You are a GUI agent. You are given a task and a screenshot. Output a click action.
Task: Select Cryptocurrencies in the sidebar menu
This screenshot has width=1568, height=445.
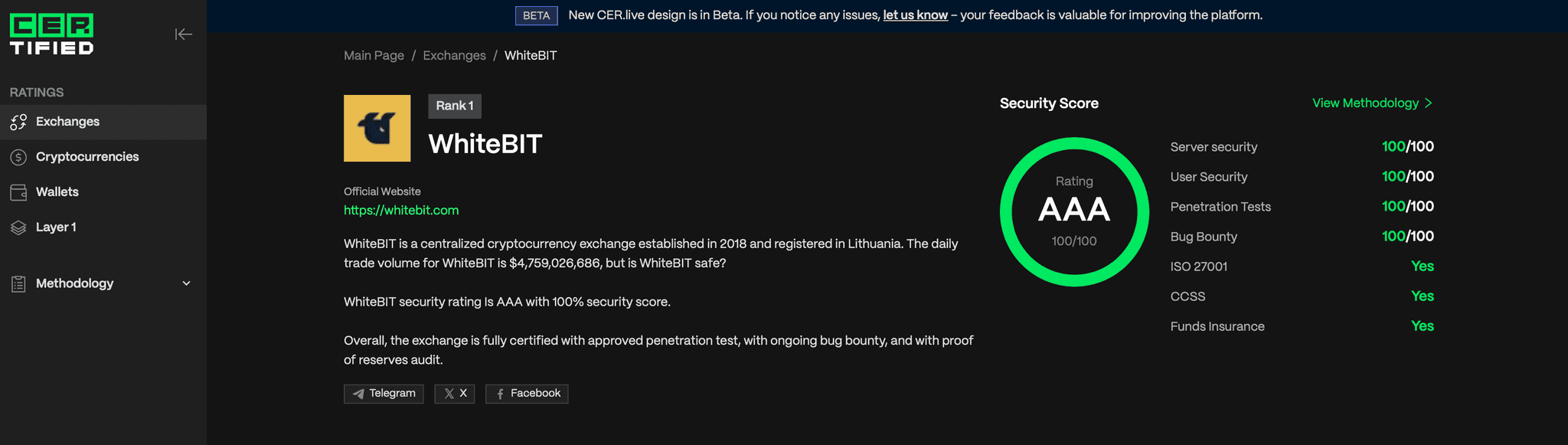click(87, 157)
